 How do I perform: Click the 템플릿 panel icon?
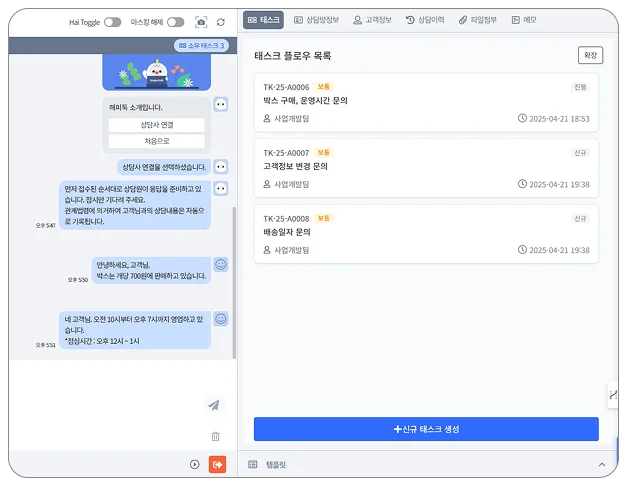(252, 464)
